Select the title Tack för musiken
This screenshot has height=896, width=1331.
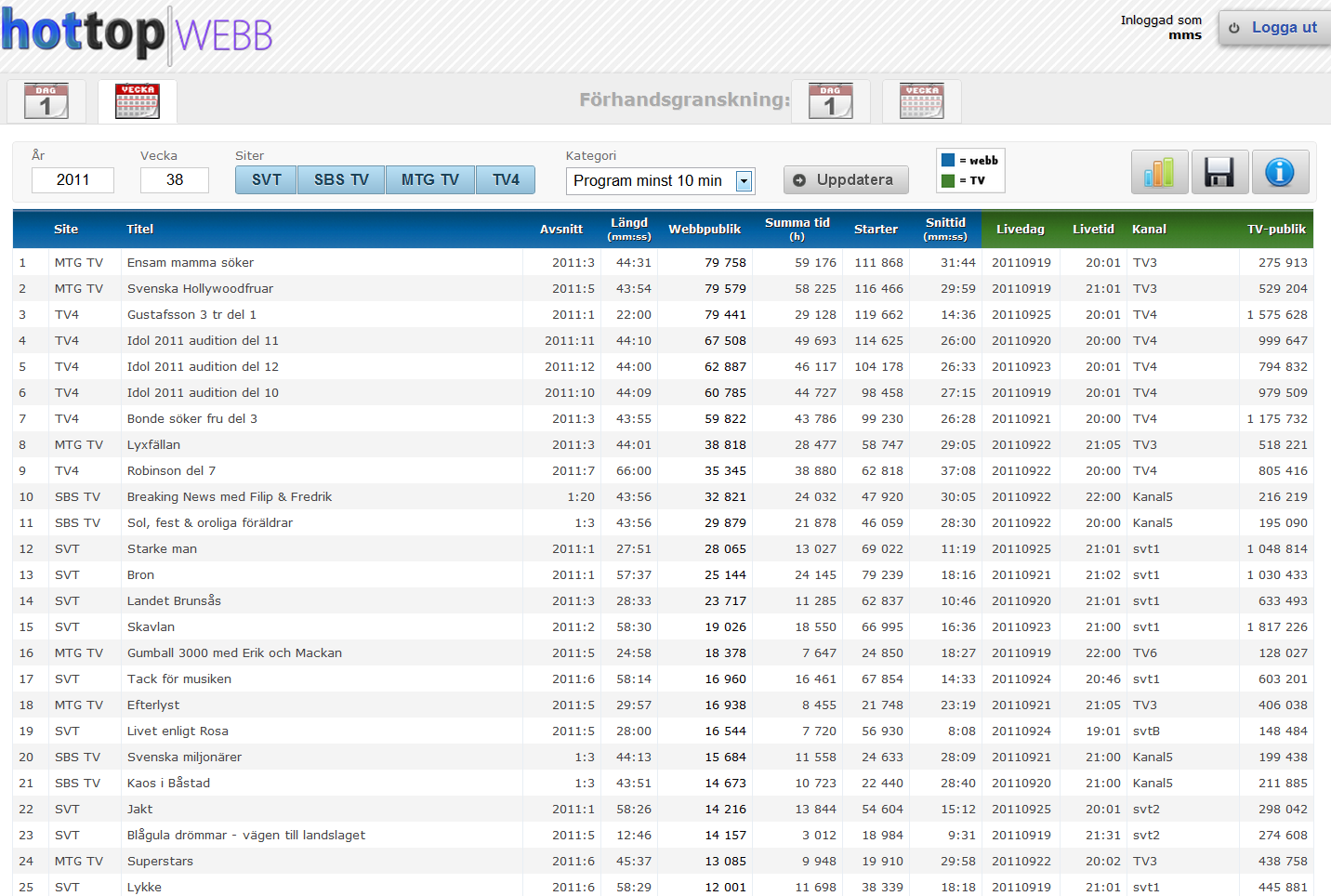pyautogui.click(x=179, y=679)
